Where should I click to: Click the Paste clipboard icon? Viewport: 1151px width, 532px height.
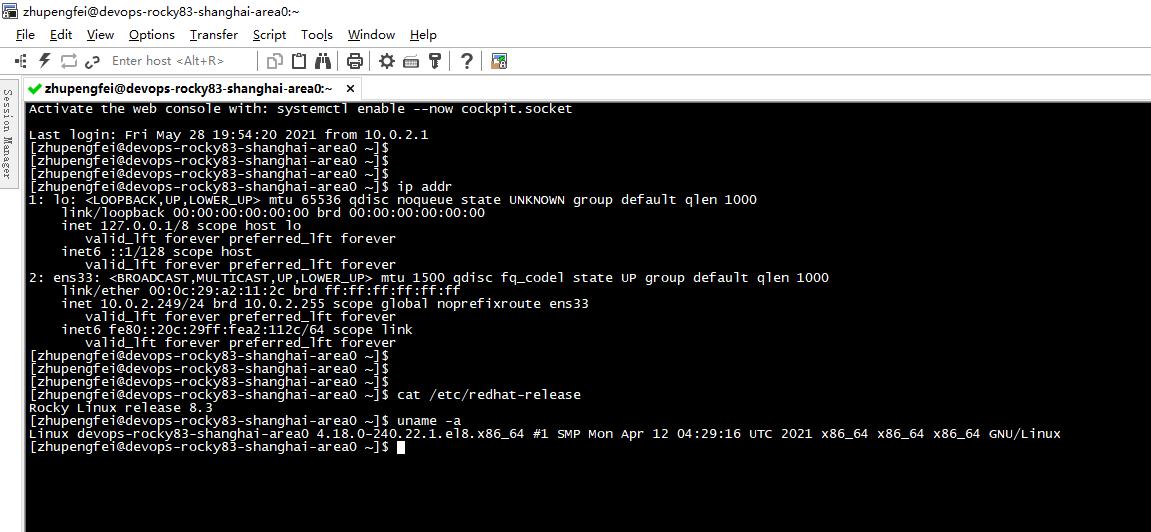[299, 61]
